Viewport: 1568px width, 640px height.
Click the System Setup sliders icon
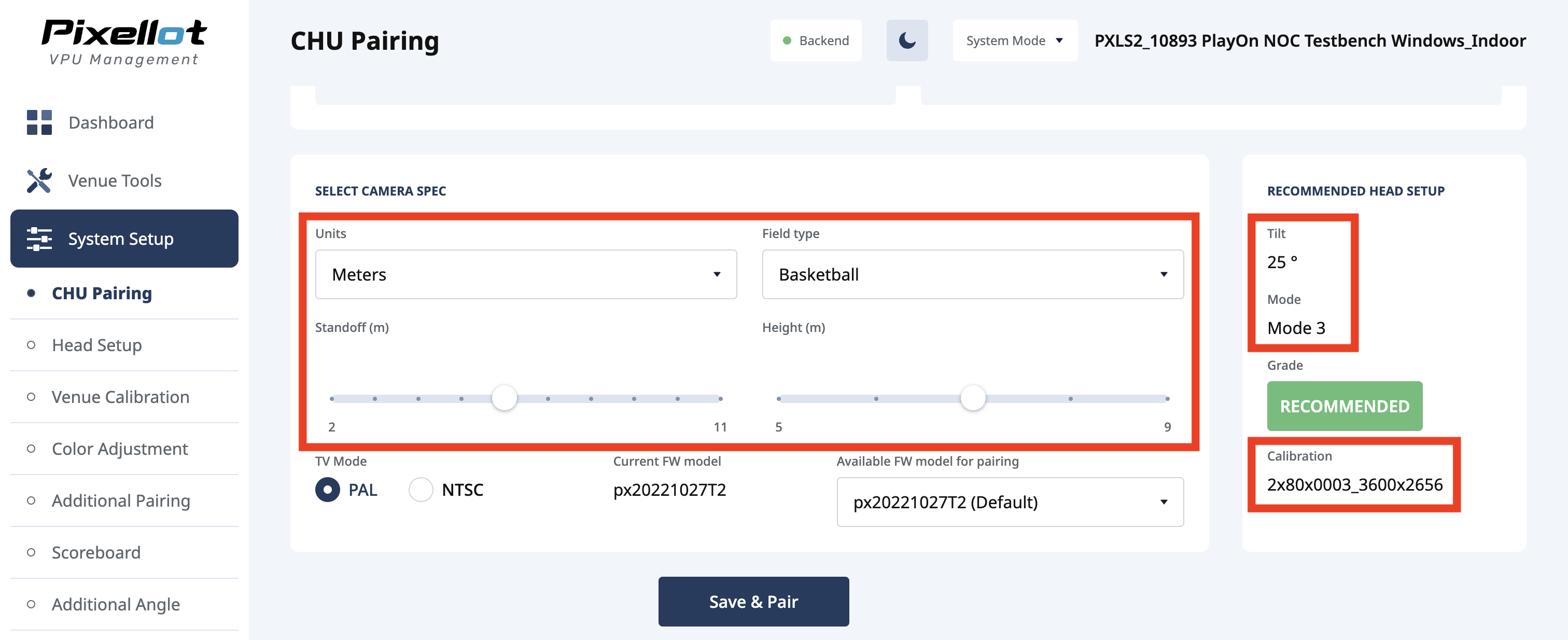click(39, 239)
